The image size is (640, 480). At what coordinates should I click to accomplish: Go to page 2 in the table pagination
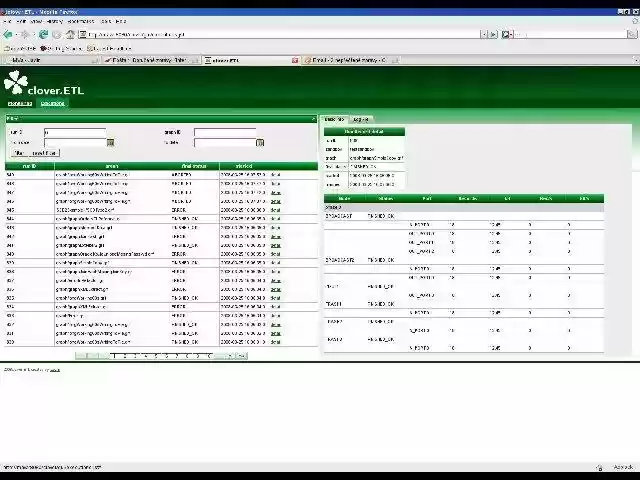coord(124,355)
